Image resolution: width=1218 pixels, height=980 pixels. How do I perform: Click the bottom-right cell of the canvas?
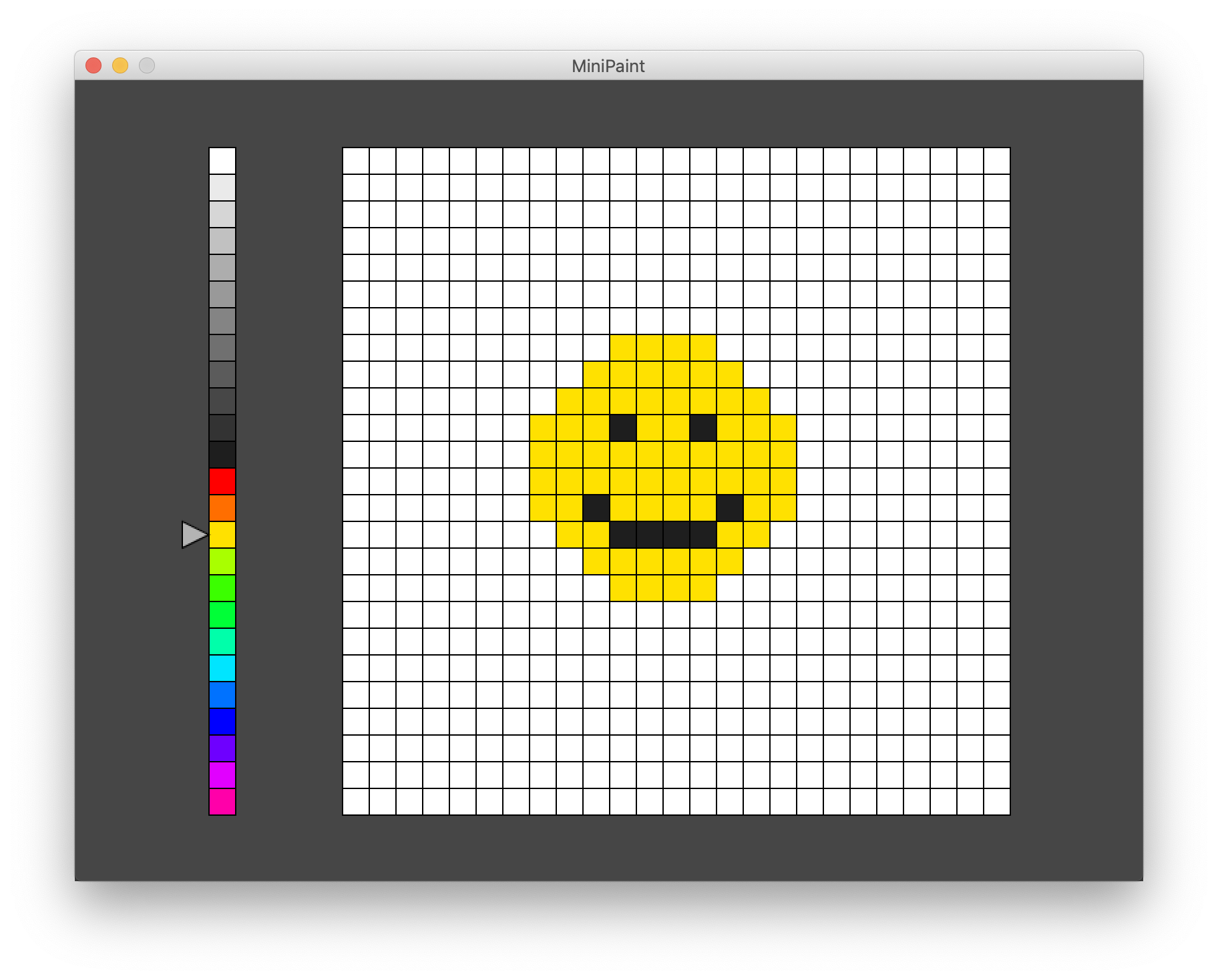[x=997, y=802]
